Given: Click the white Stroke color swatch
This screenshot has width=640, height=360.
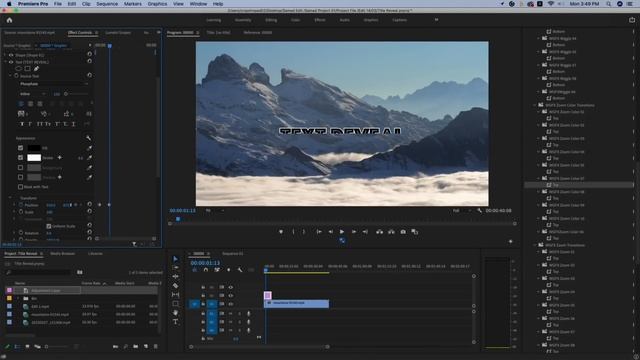Looking at the screenshot, I should pos(34,158).
